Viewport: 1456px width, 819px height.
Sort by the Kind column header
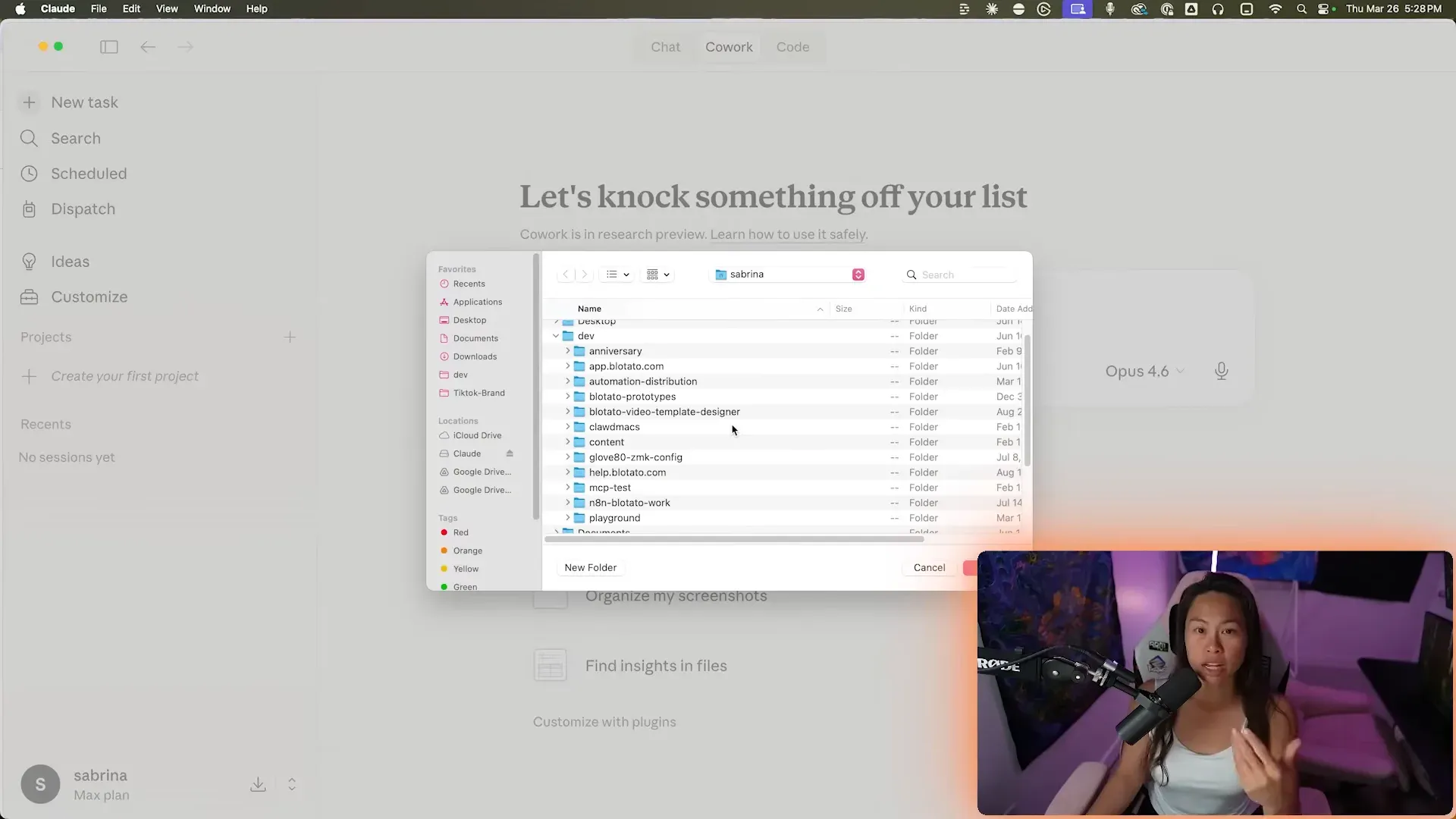click(x=918, y=309)
